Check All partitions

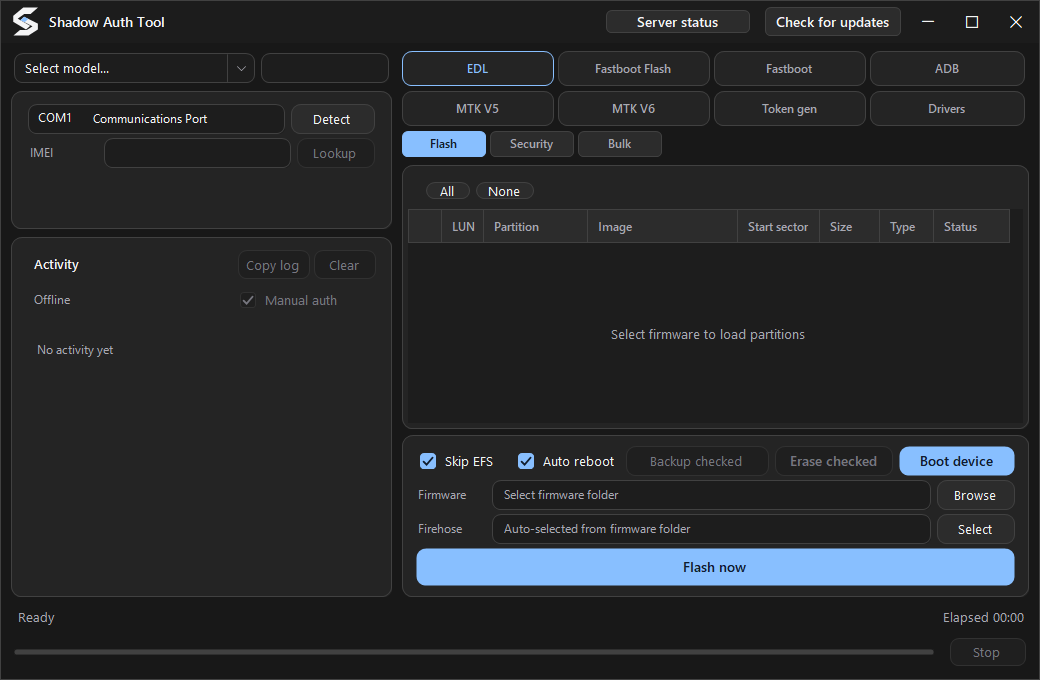pos(448,191)
